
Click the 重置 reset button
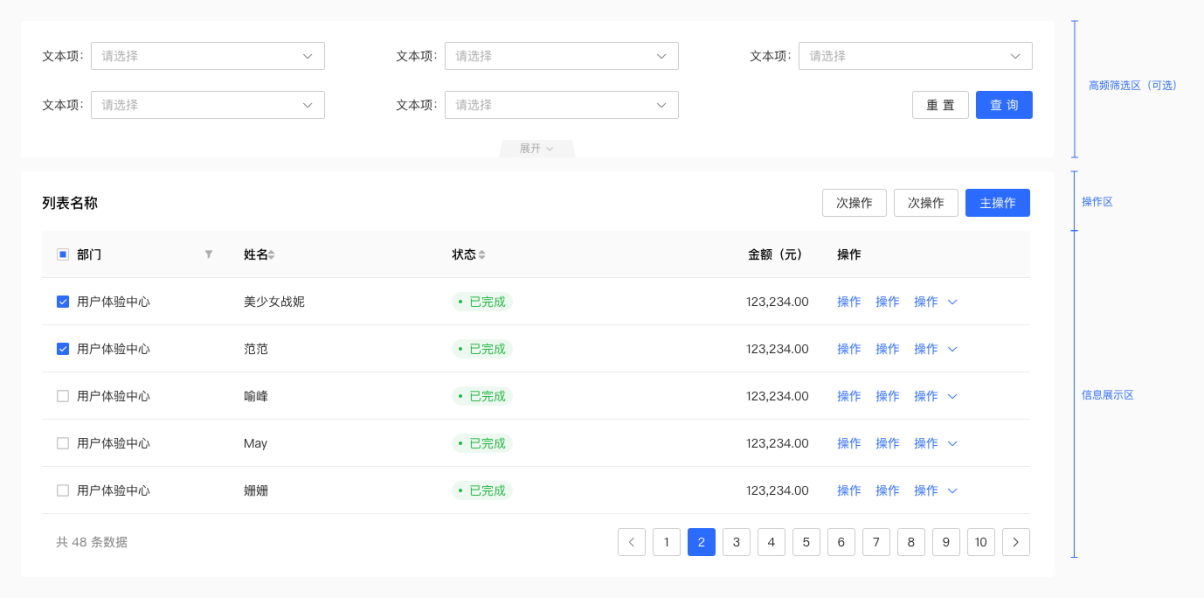[940, 105]
